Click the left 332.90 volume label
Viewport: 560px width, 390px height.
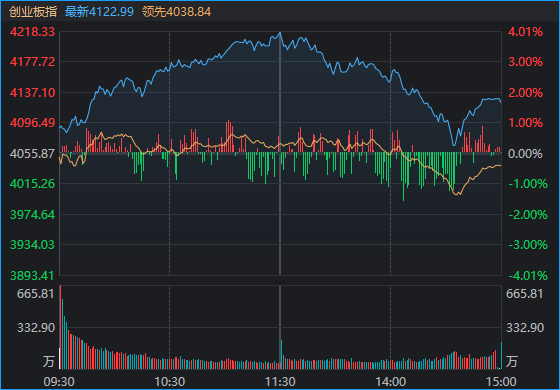tap(36, 328)
